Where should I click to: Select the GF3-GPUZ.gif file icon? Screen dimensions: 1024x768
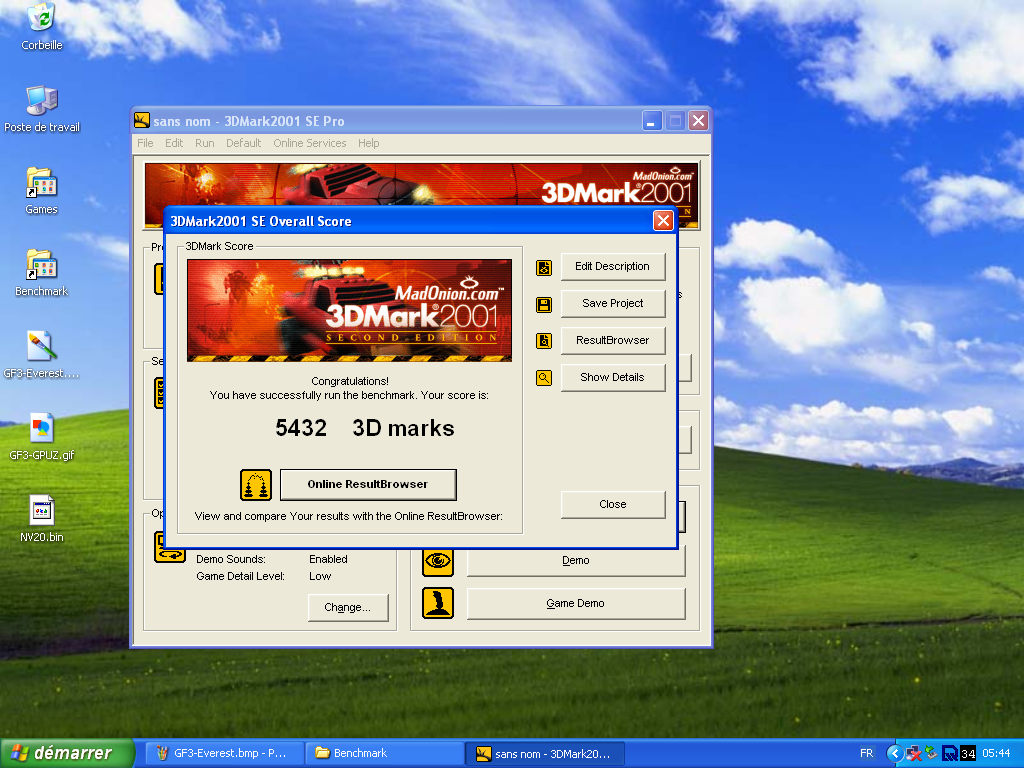pos(42,429)
